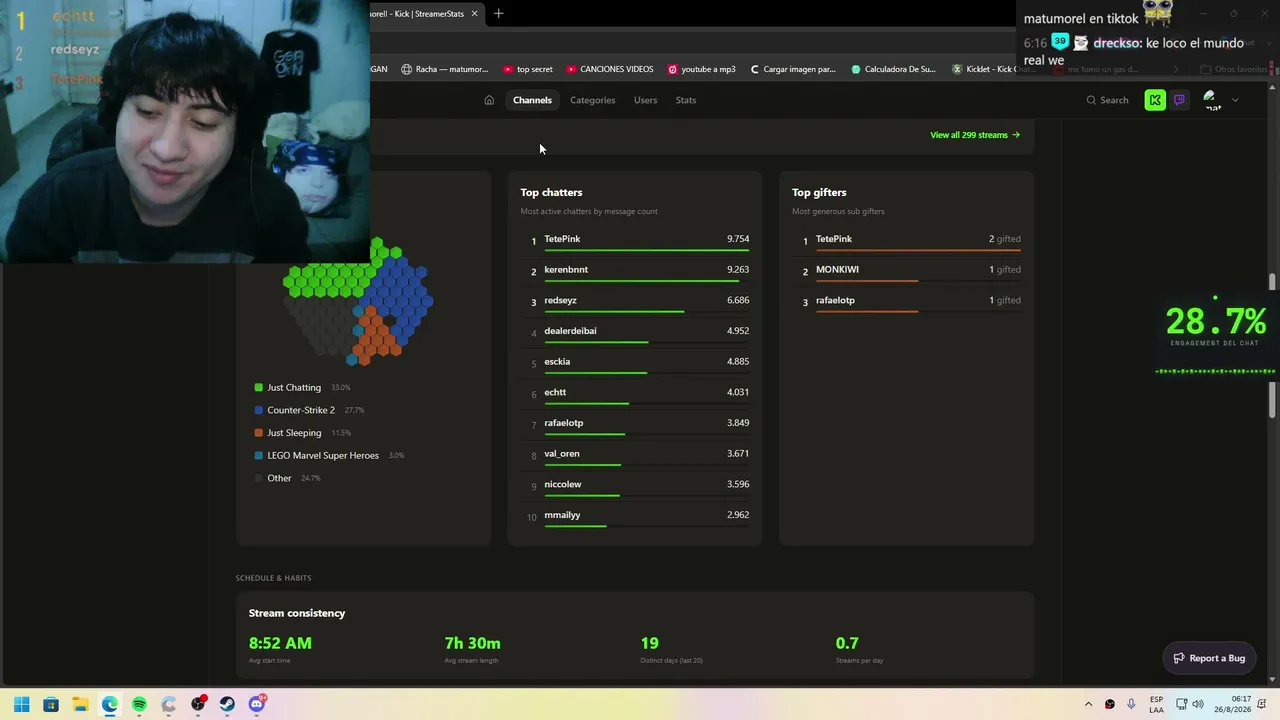This screenshot has height=720, width=1280.
Task: Click the 8:52 AM avg start time
Action: point(280,643)
